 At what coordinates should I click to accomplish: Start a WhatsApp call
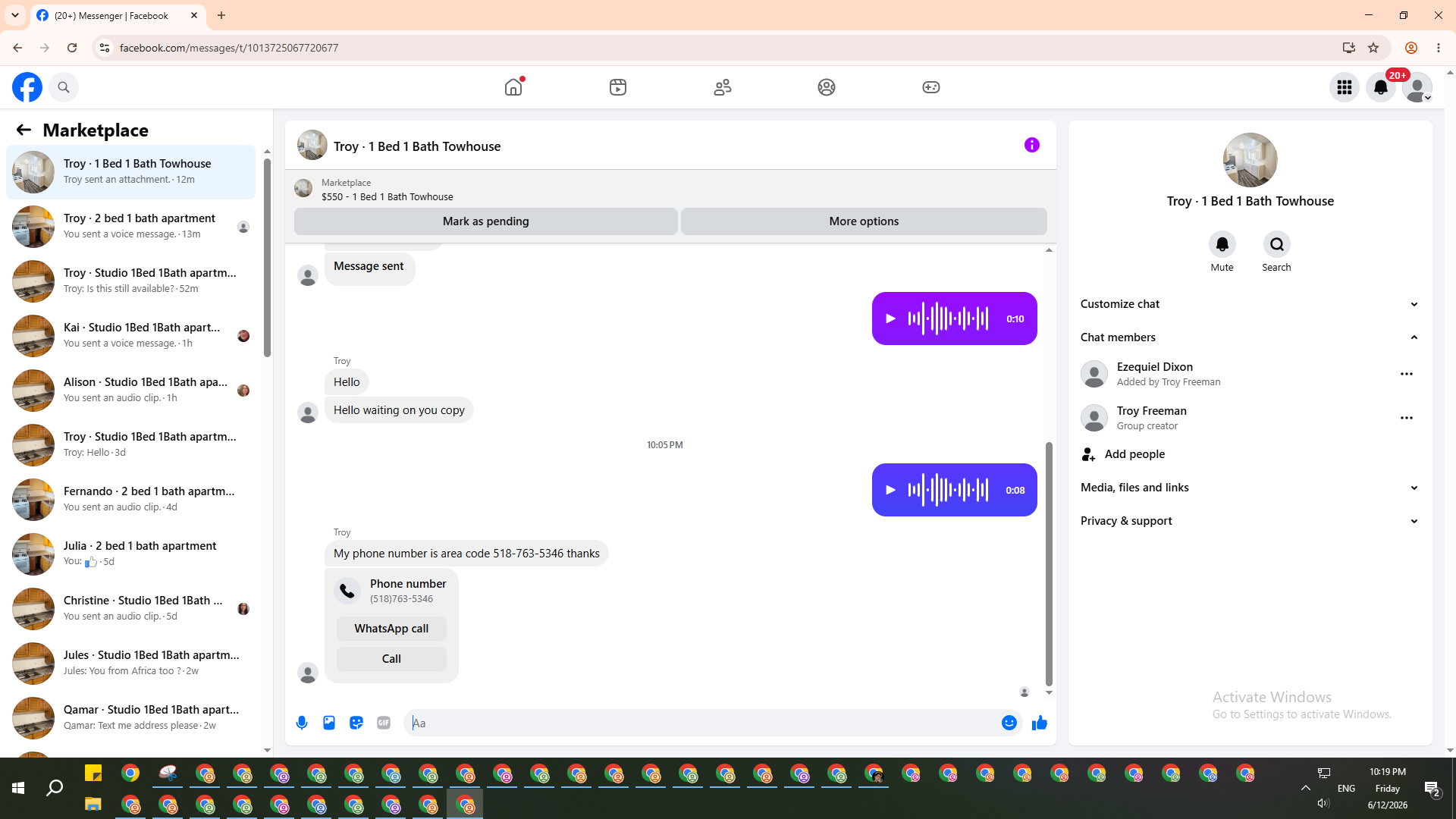coord(391,629)
